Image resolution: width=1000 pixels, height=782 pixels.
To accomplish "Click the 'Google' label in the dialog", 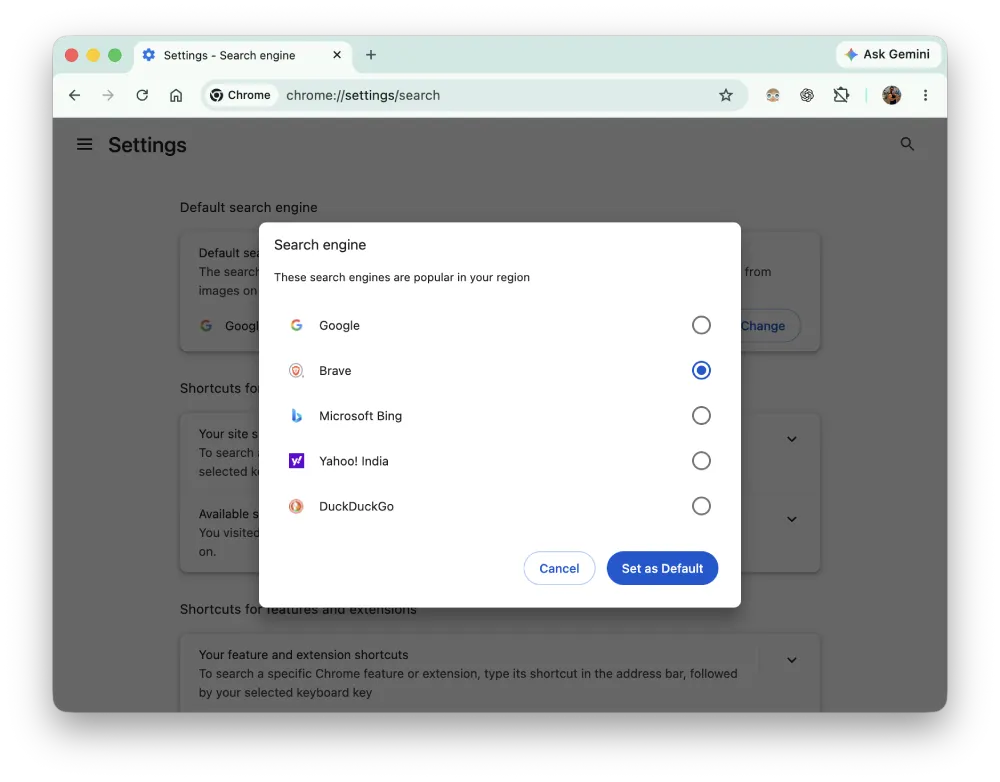I will pyautogui.click(x=339, y=325).
